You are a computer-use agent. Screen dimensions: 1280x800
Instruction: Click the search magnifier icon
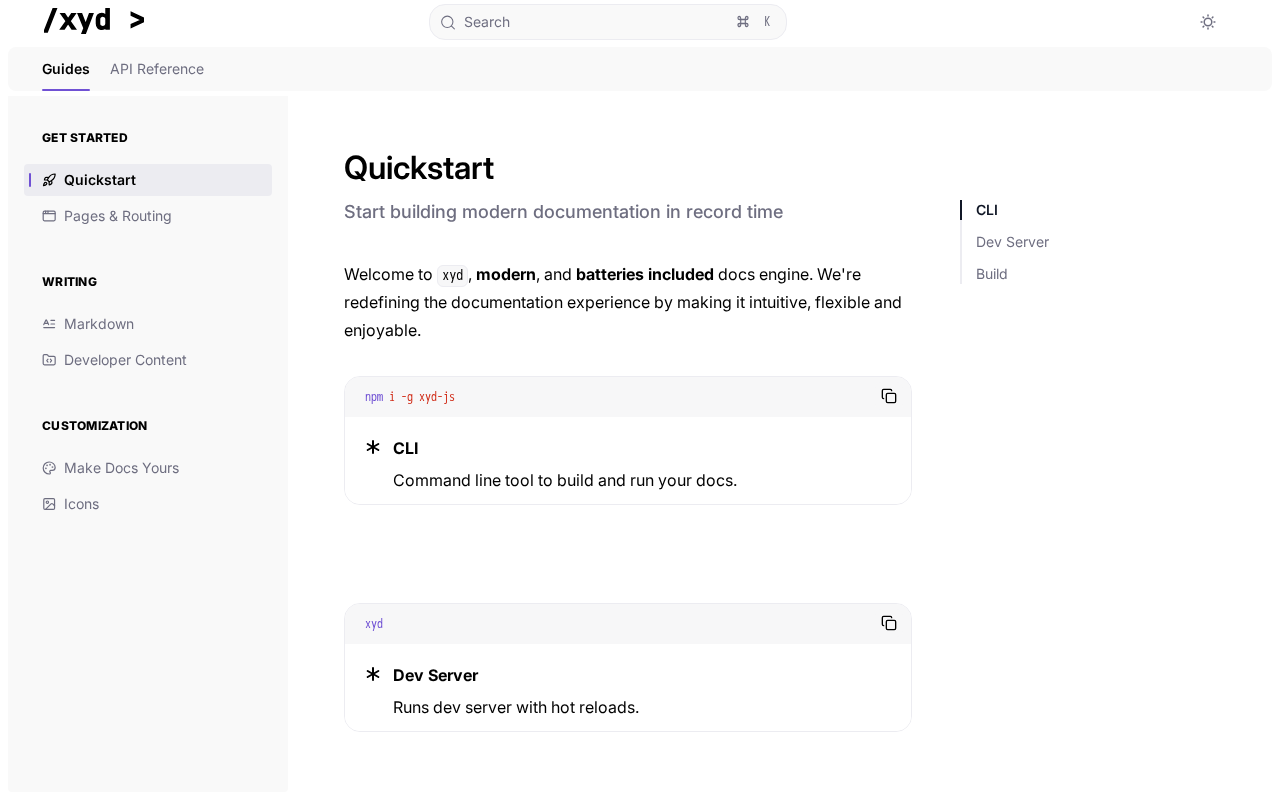pos(448,22)
